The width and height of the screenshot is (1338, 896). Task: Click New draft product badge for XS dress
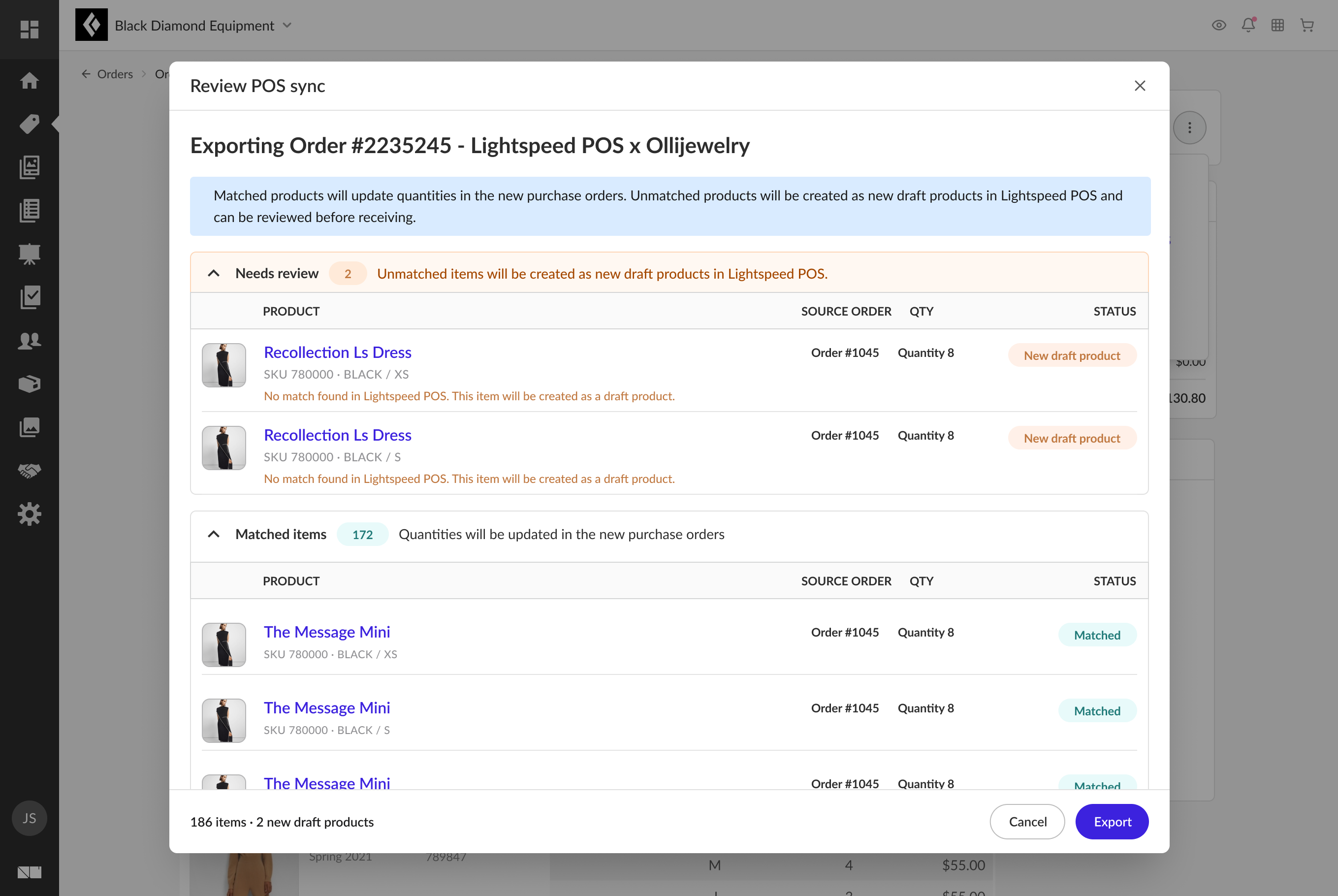1072,355
